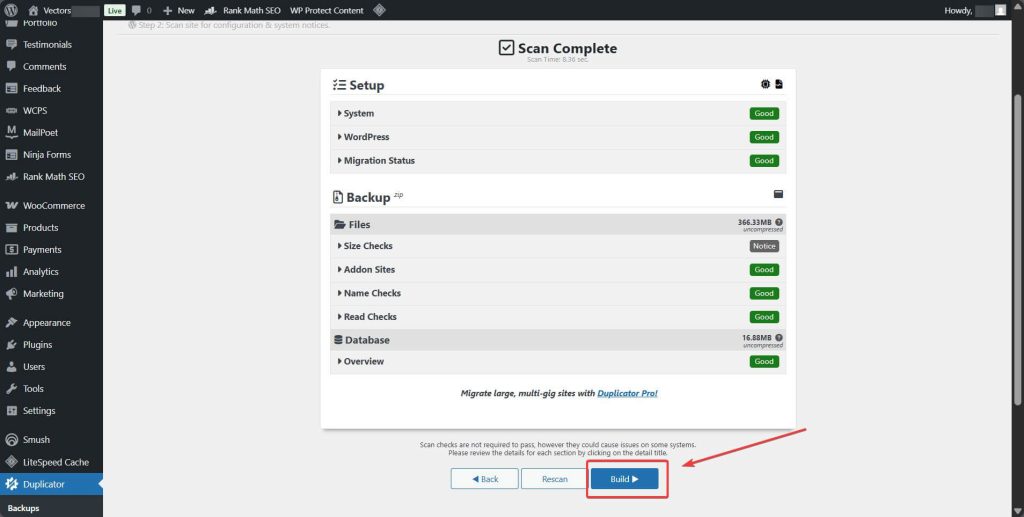Click the Setup gear icon
This screenshot has width=1024, height=517.
[x=765, y=84]
